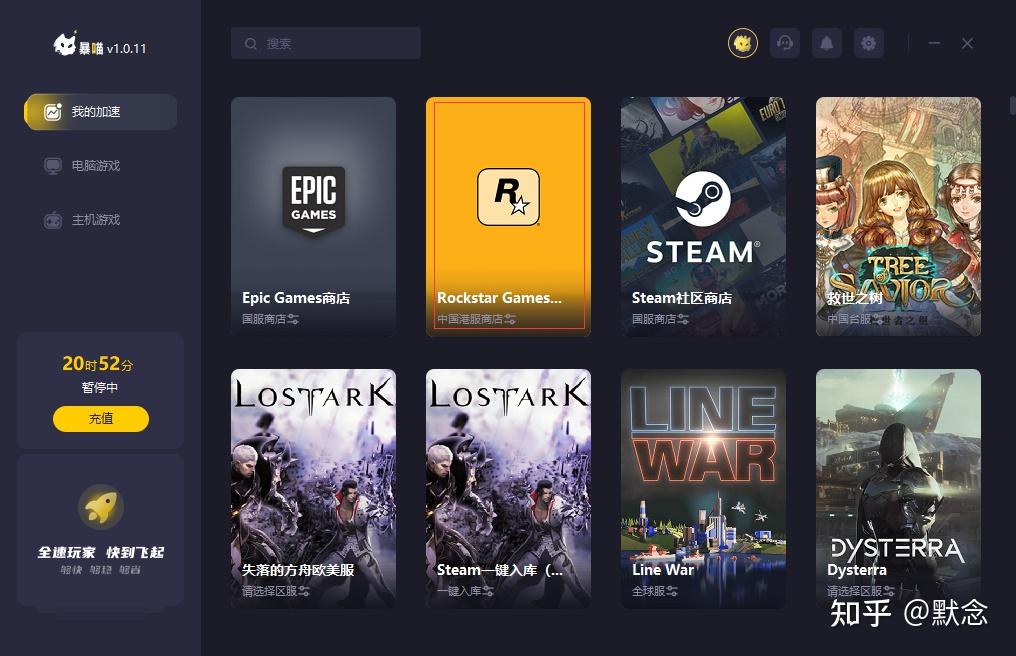
Task: Open 电脑游戏 tab in sidebar
Action: (100, 166)
